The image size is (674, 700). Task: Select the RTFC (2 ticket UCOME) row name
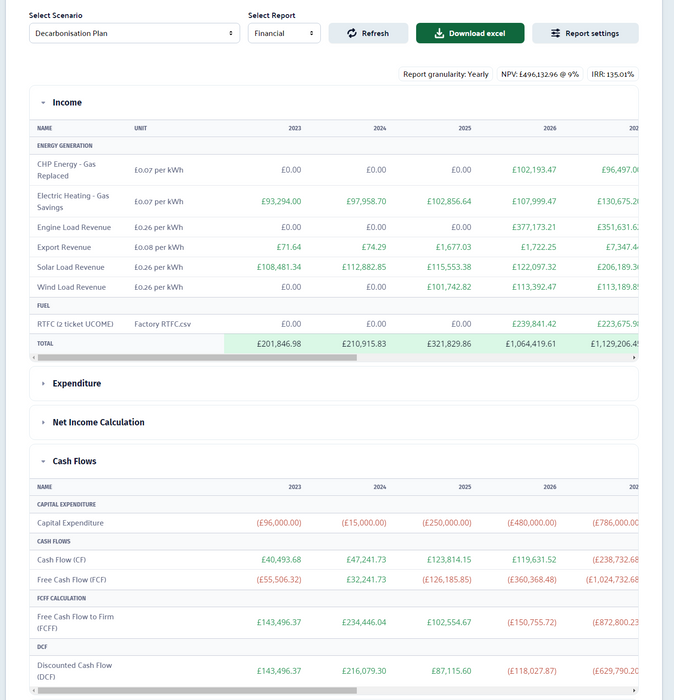tap(75, 324)
